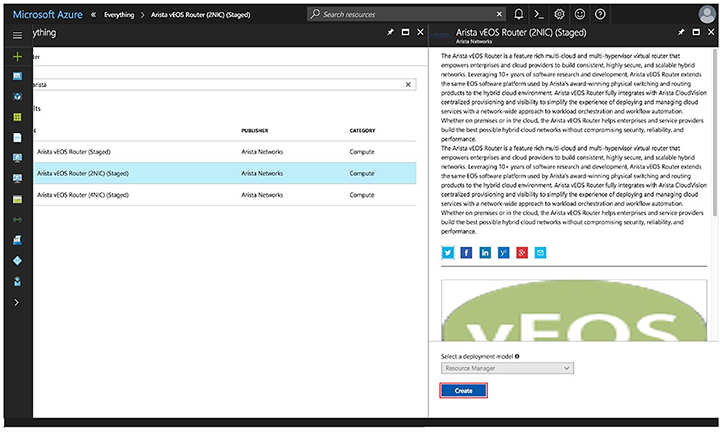
Task: Click the Search resources field
Action: coord(406,14)
